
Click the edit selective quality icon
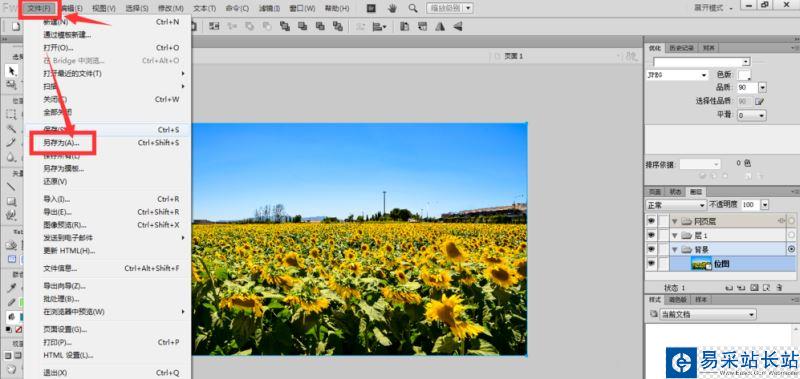click(x=759, y=102)
